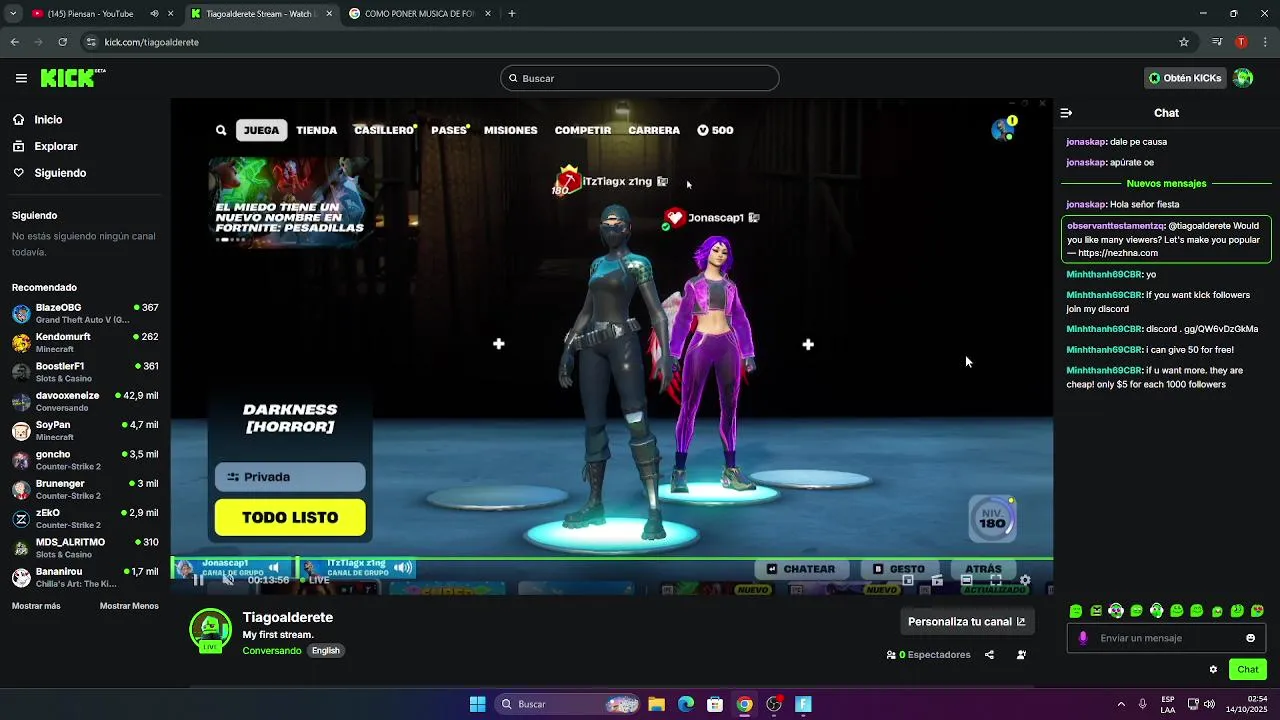Reload the page

(x=63, y=42)
